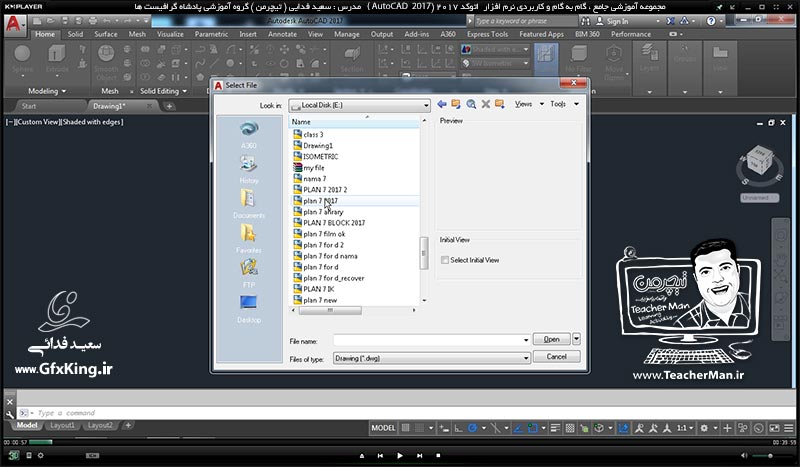800x467 pixels.
Task: Click Sign In in the title bar
Action: (x=617, y=21)
